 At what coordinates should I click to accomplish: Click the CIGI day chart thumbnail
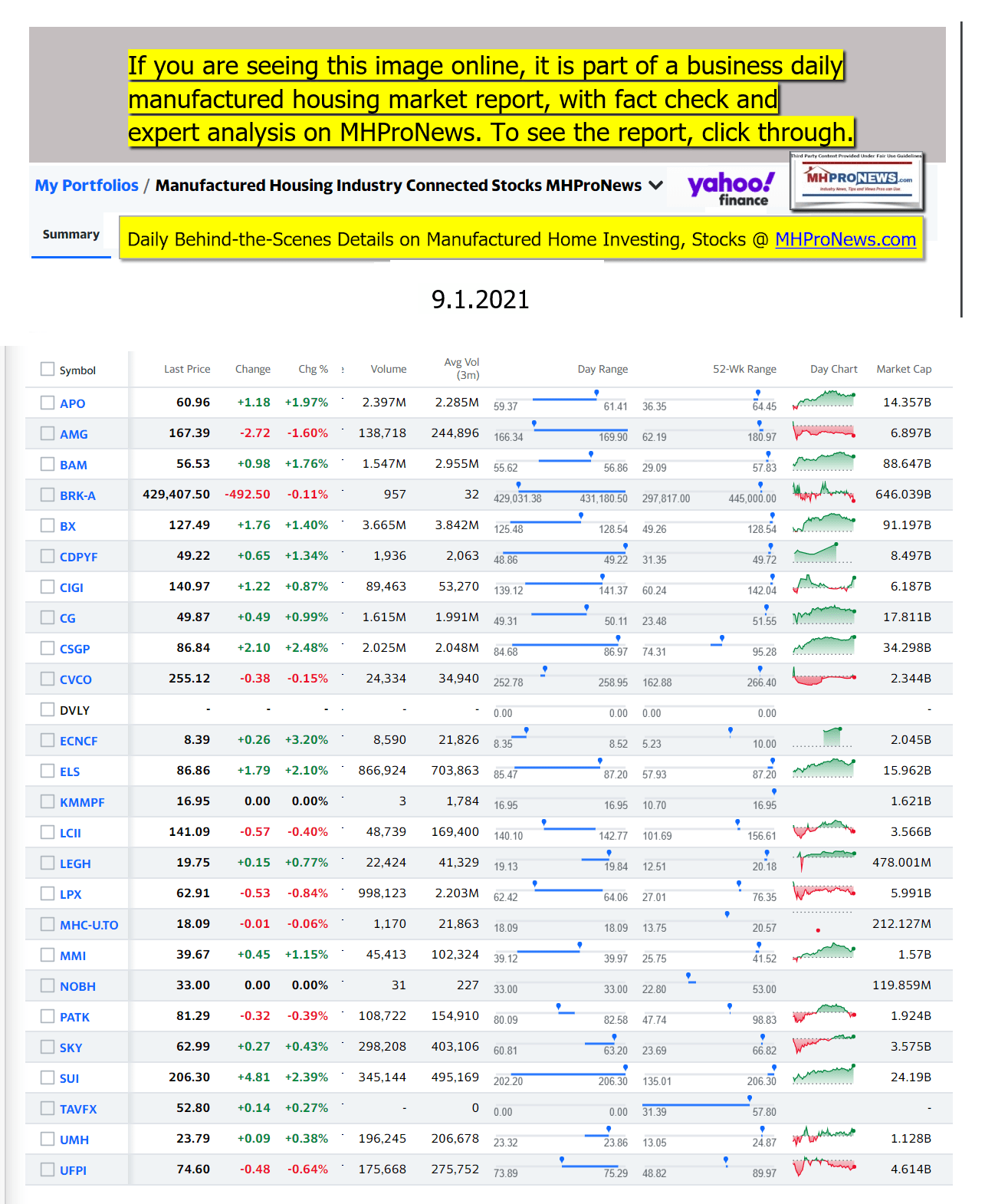[824, 584]
